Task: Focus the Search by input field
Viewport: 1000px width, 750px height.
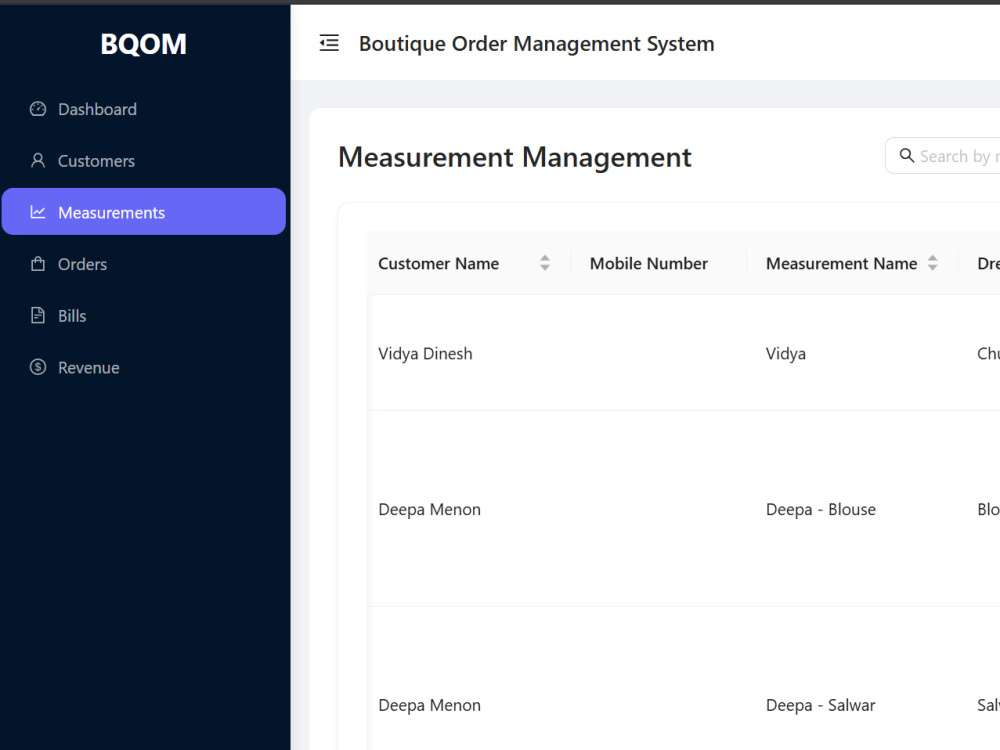Action: pos(943,156)
